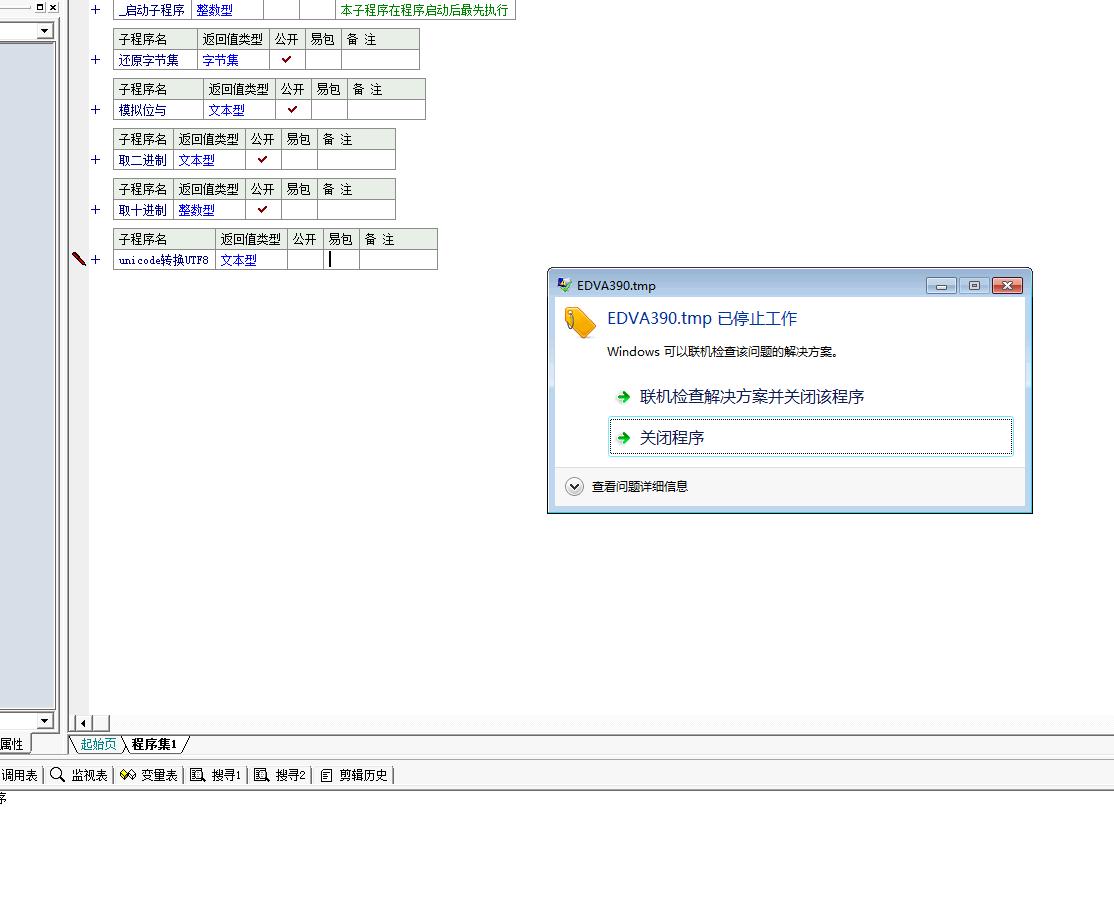Screen dimensions: 1114x915
Task: Expand the unicode转换UTF8 subroutine
Action: pyautogui.click(x=96, y=259)
